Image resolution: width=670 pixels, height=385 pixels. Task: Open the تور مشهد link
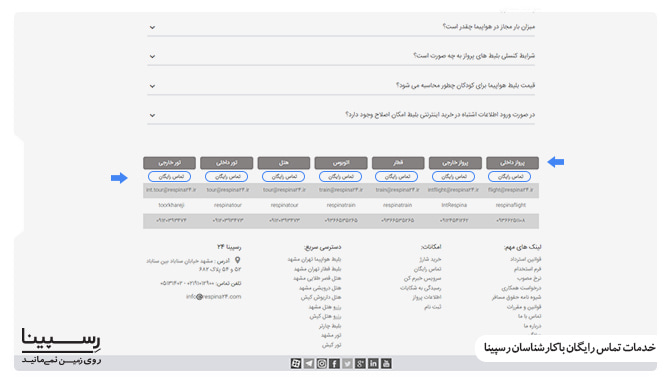pyautogui.click(x=331, y=335)
